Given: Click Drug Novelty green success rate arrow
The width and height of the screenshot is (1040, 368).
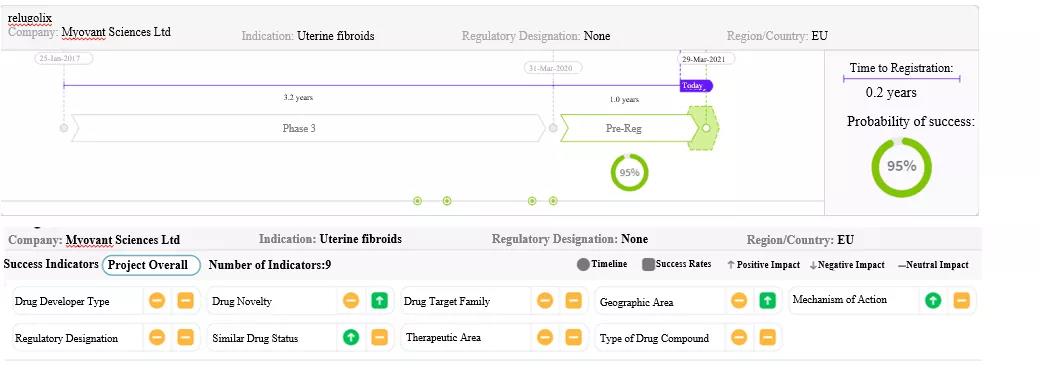Looking at the screenshot, I should pyautogui.click(x=379, y=301).
